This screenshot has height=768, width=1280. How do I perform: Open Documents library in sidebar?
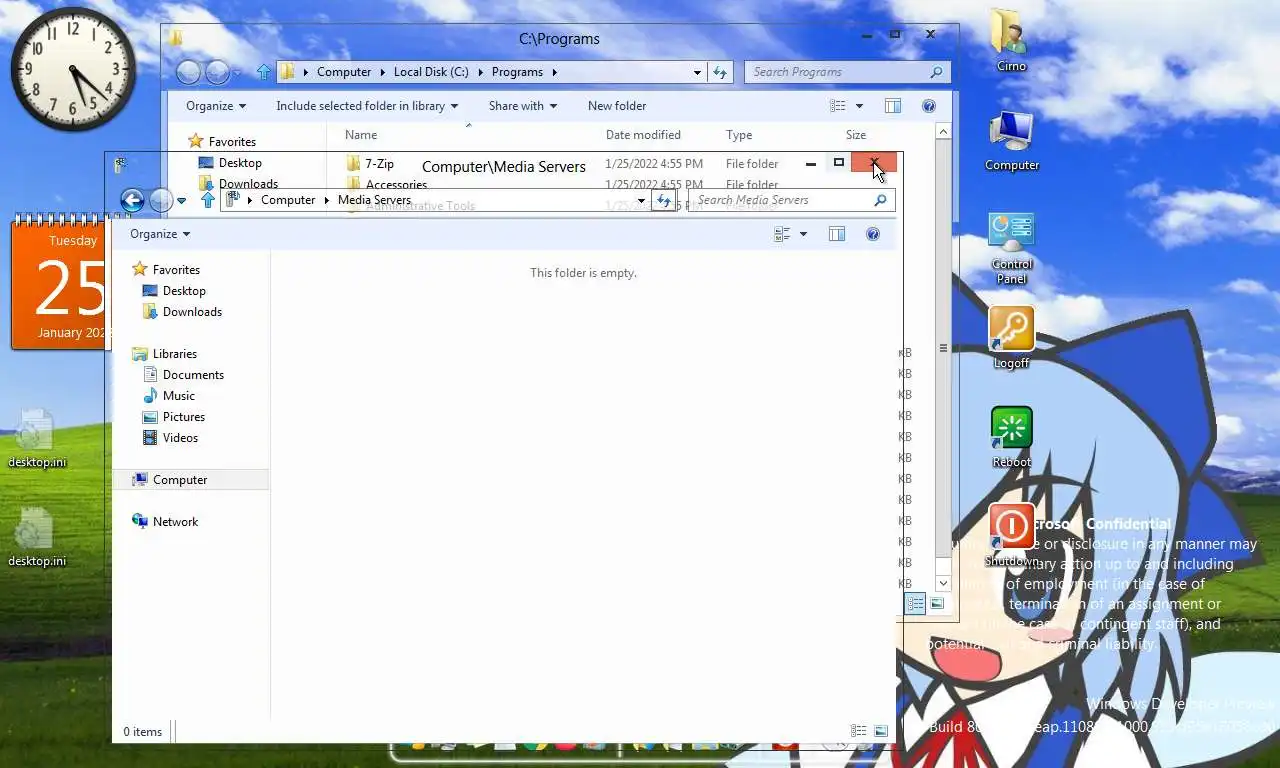pos(193,375)
